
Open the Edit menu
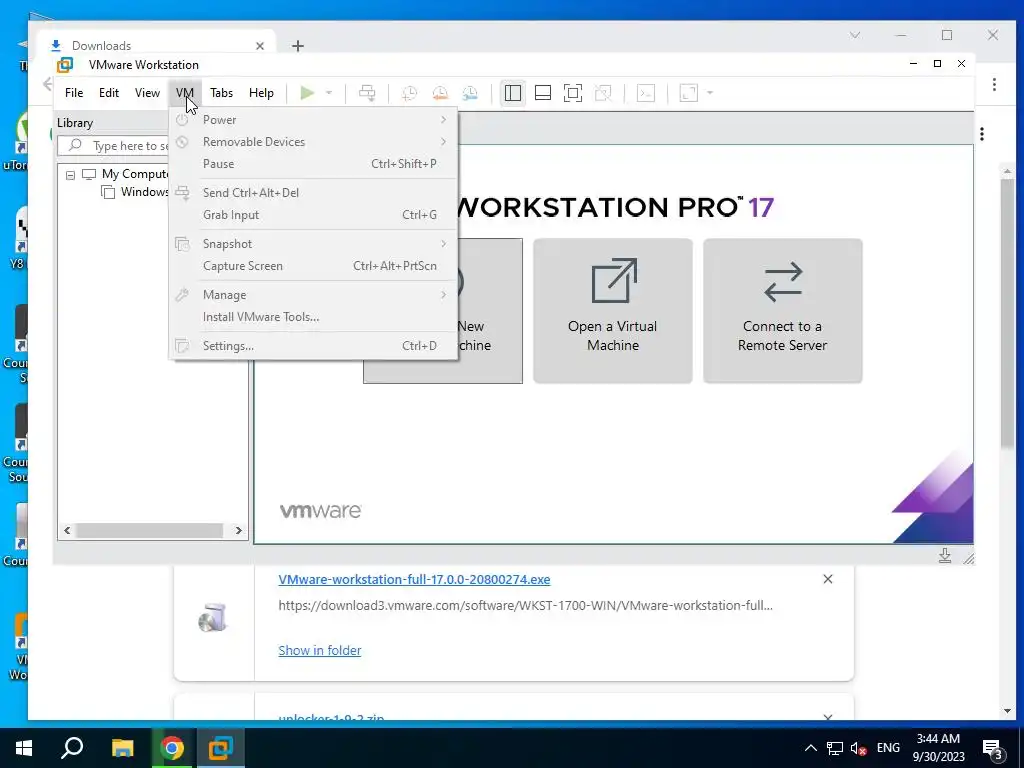coord(109,93)
